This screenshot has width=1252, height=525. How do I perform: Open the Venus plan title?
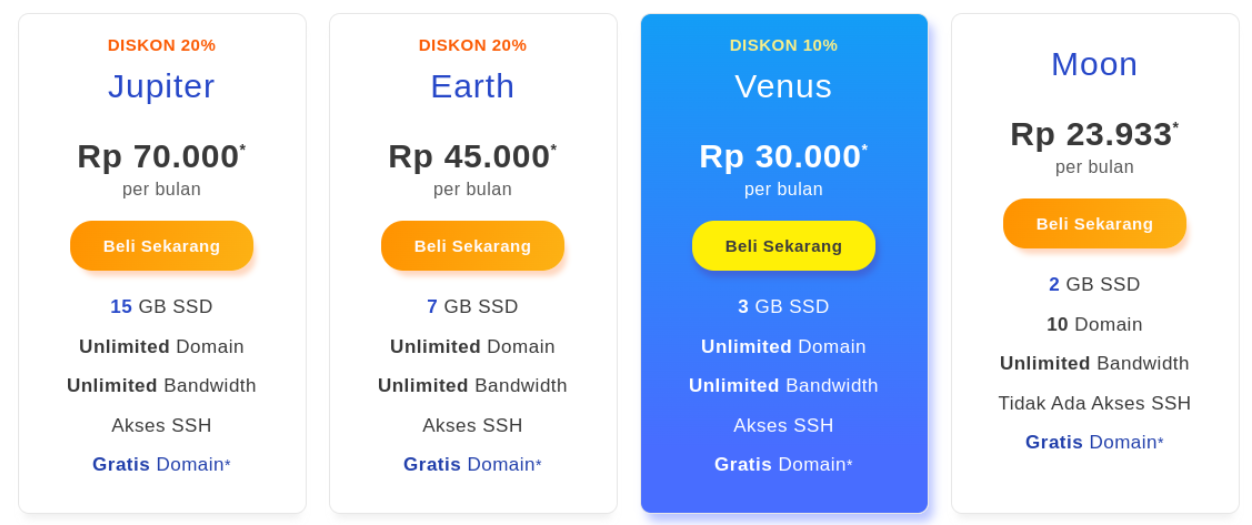[x=783, y=86]
